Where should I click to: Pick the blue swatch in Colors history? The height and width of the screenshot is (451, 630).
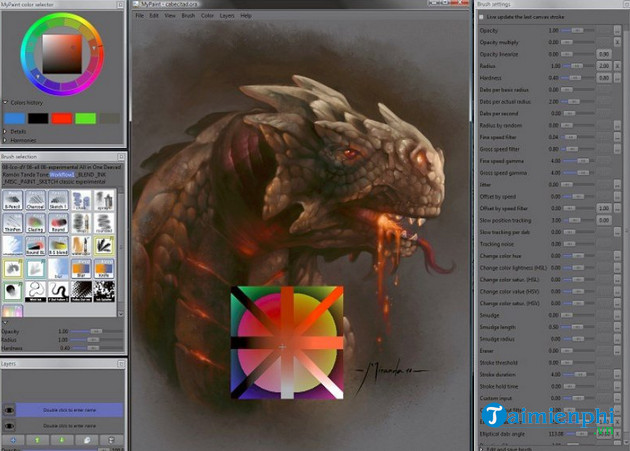[14, 118]
